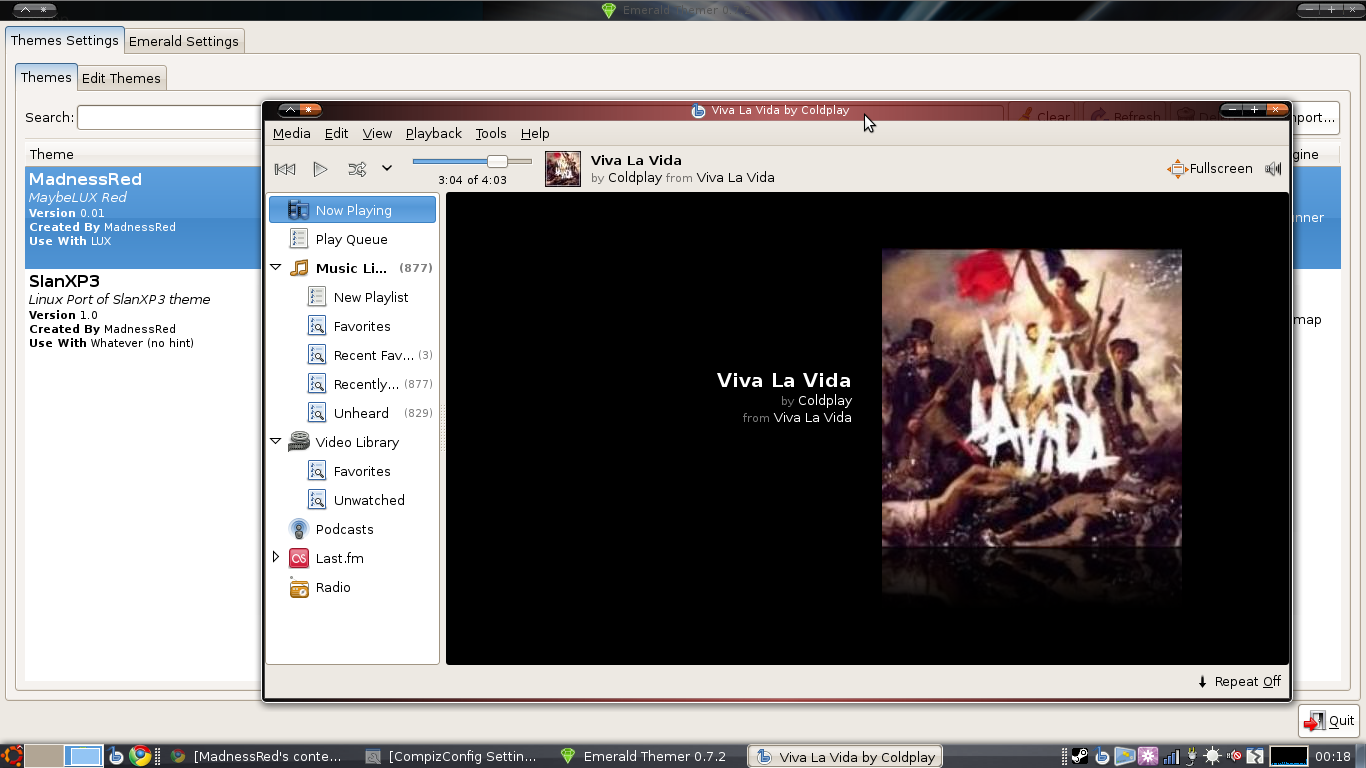Expand the Last.fm tree arrow

click(x=276, y=557)
